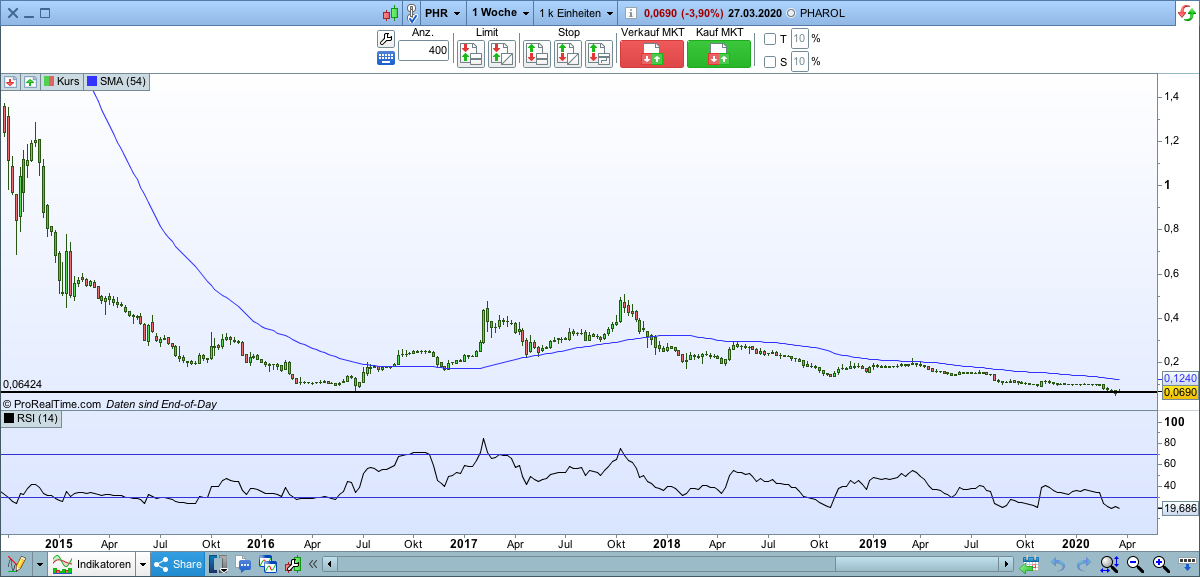Click the info icon beside the price
Image resolution: width=1200 pixels, height=577 pixels.
(630, 13)
